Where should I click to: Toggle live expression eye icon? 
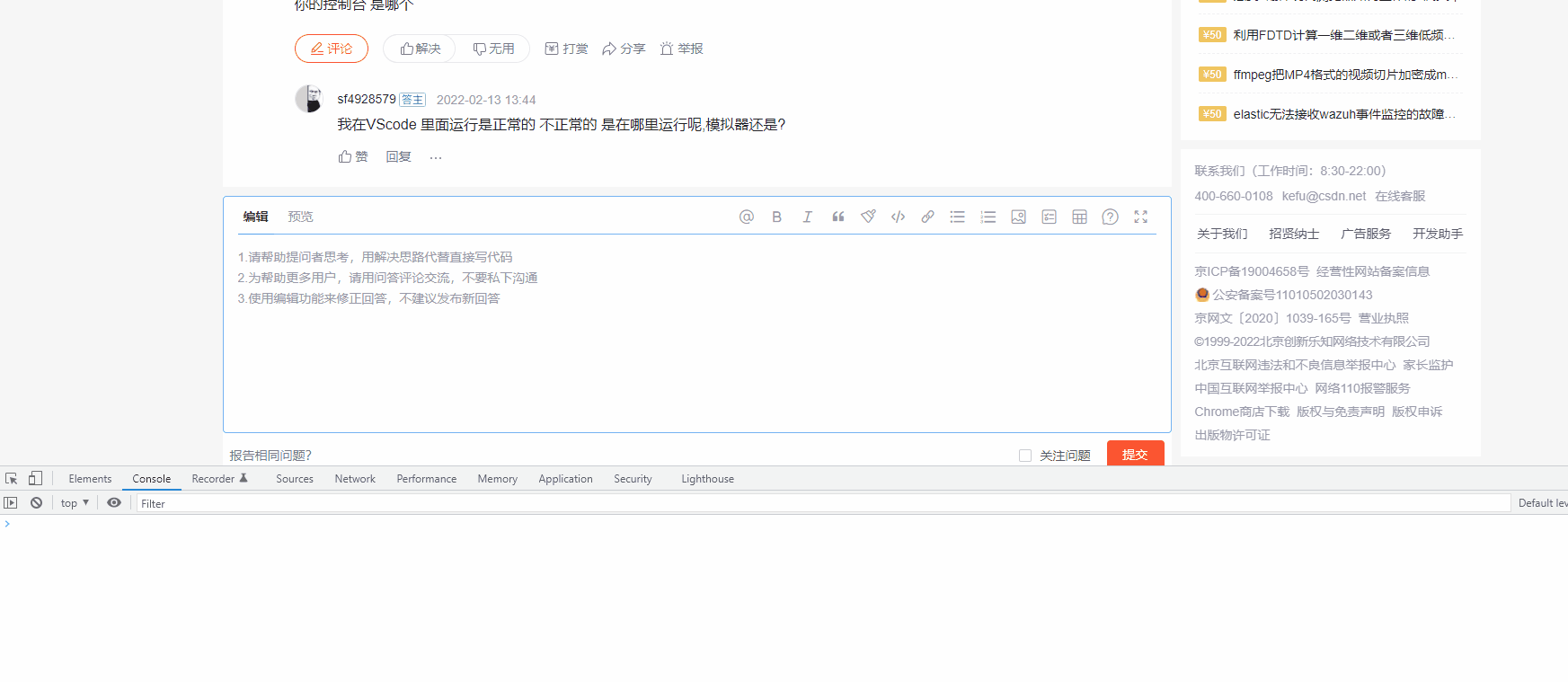(114, 503)
